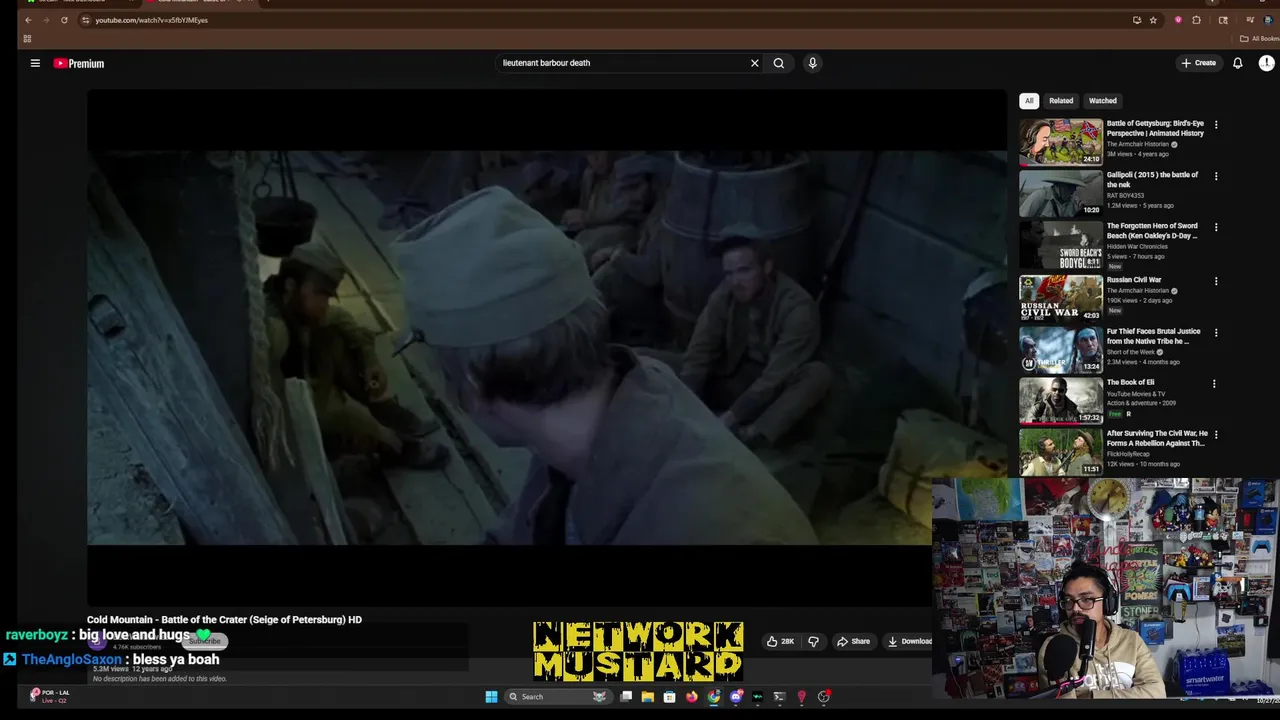The image size is (1280, 720).
Task: Open Discord from the taskbar
Action: point(736,697)
